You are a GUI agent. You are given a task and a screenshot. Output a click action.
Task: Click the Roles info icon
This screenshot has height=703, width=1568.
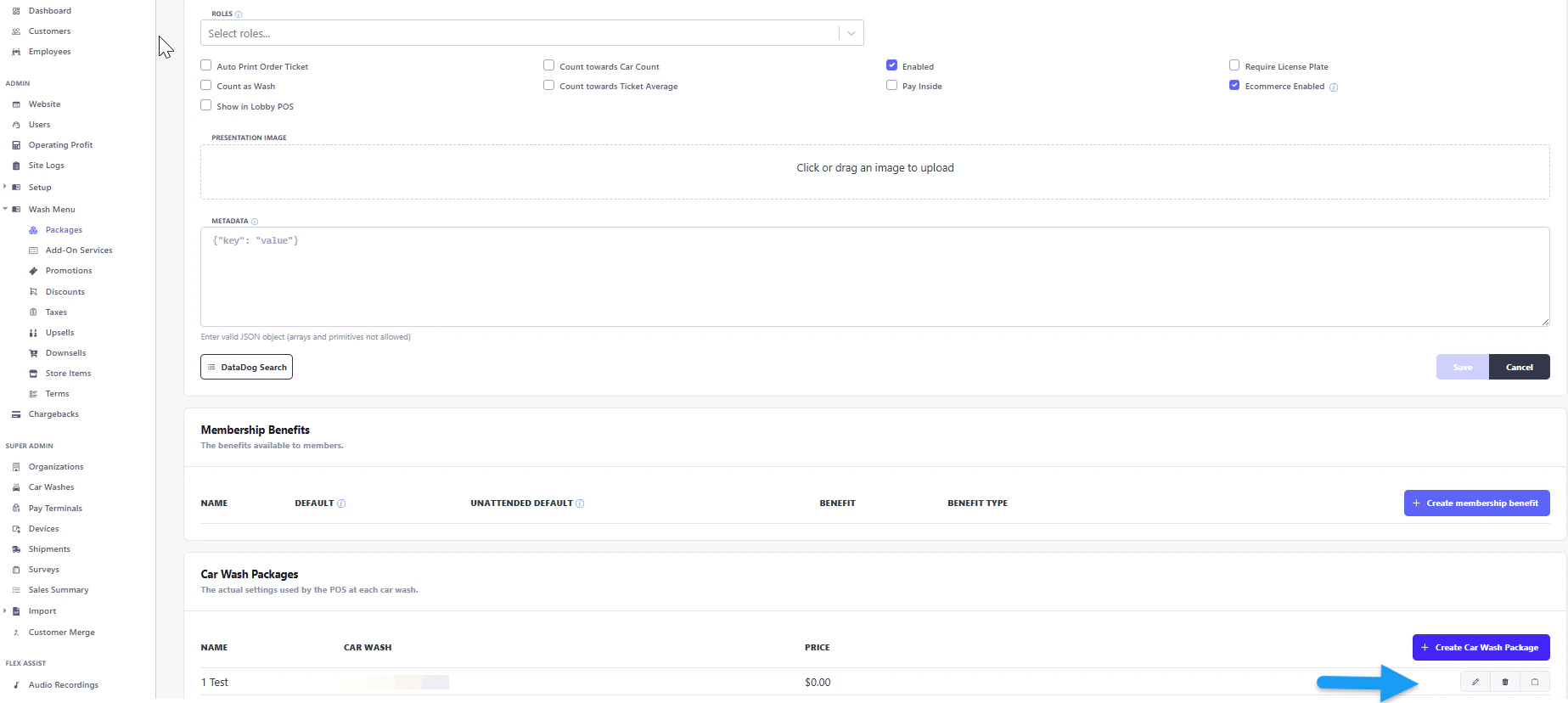click(x=239, y=14)
